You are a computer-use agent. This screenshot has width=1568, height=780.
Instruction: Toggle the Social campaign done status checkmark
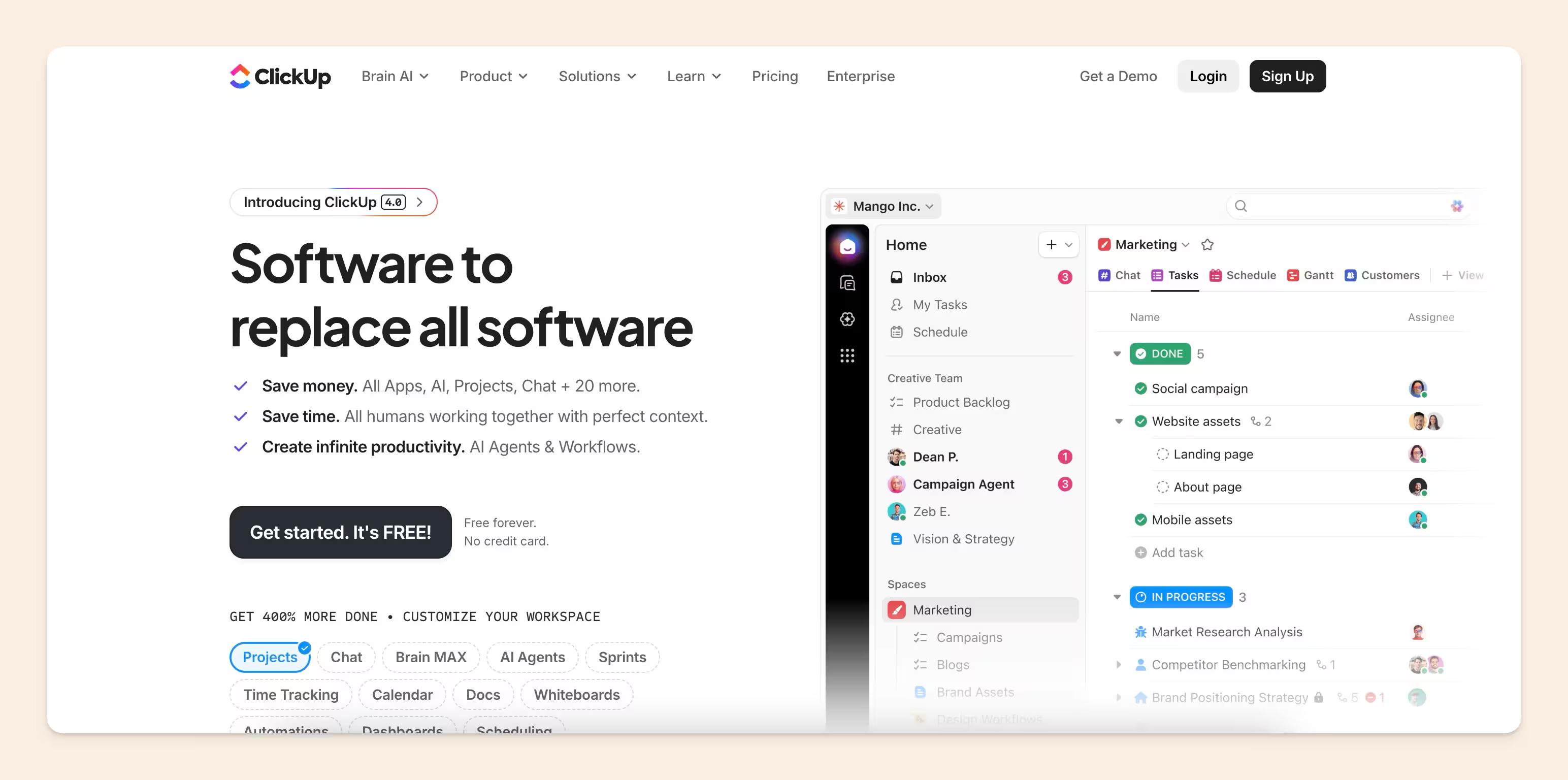point(1140,388)
